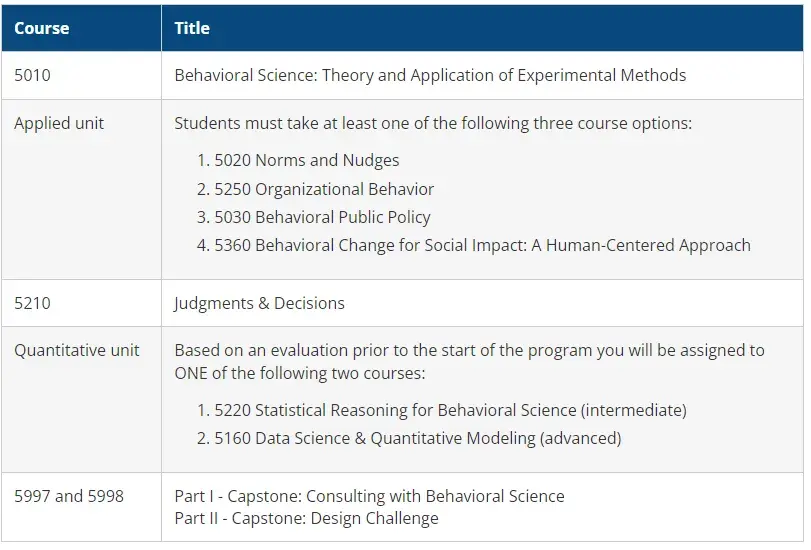Screen dimensions: 811x550
Task: Click Behavioral Science: Theory and Application title
Action: pos(430,76)
